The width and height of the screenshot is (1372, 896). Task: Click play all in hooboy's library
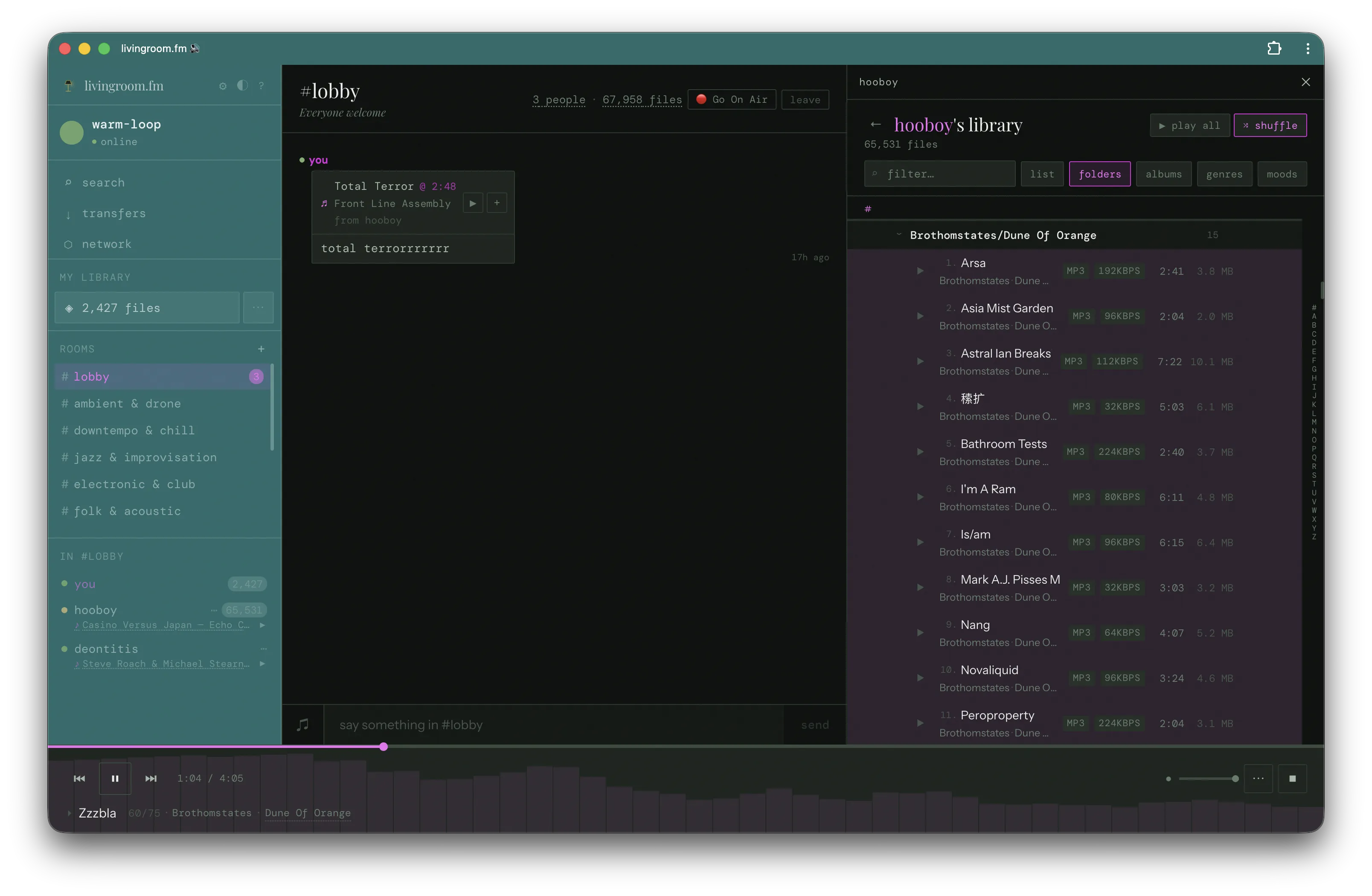[1190, 125]
